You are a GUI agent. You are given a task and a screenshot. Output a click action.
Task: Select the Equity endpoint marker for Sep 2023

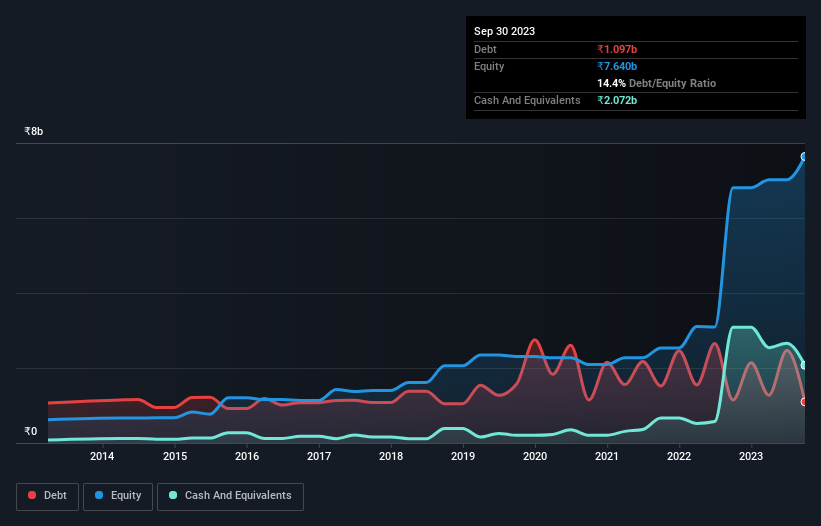click(804, 156)
